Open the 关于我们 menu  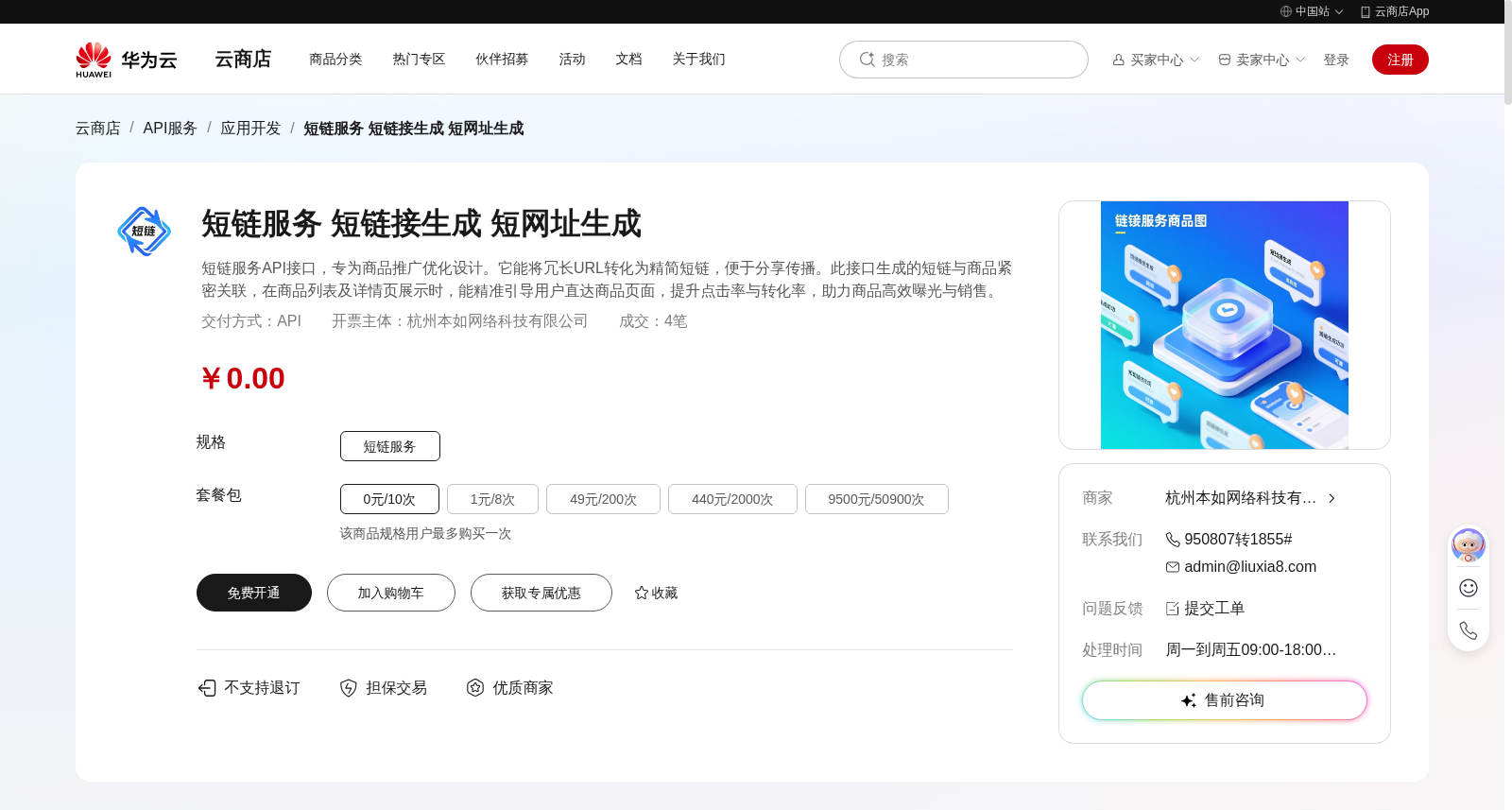click(698, 59)
